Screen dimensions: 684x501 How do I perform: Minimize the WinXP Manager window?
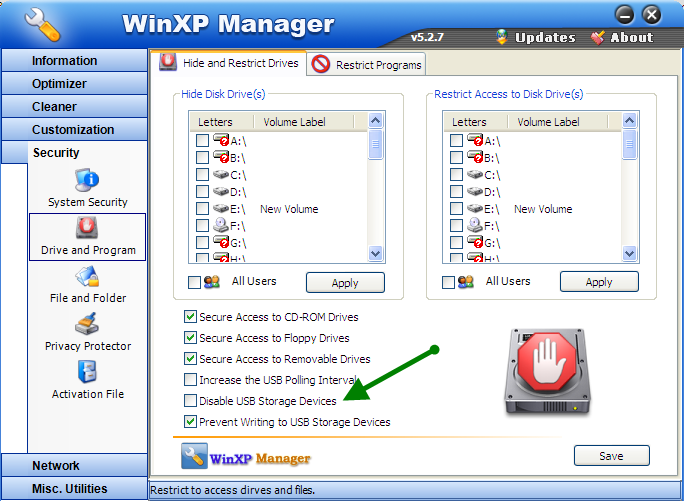(625, 16)
